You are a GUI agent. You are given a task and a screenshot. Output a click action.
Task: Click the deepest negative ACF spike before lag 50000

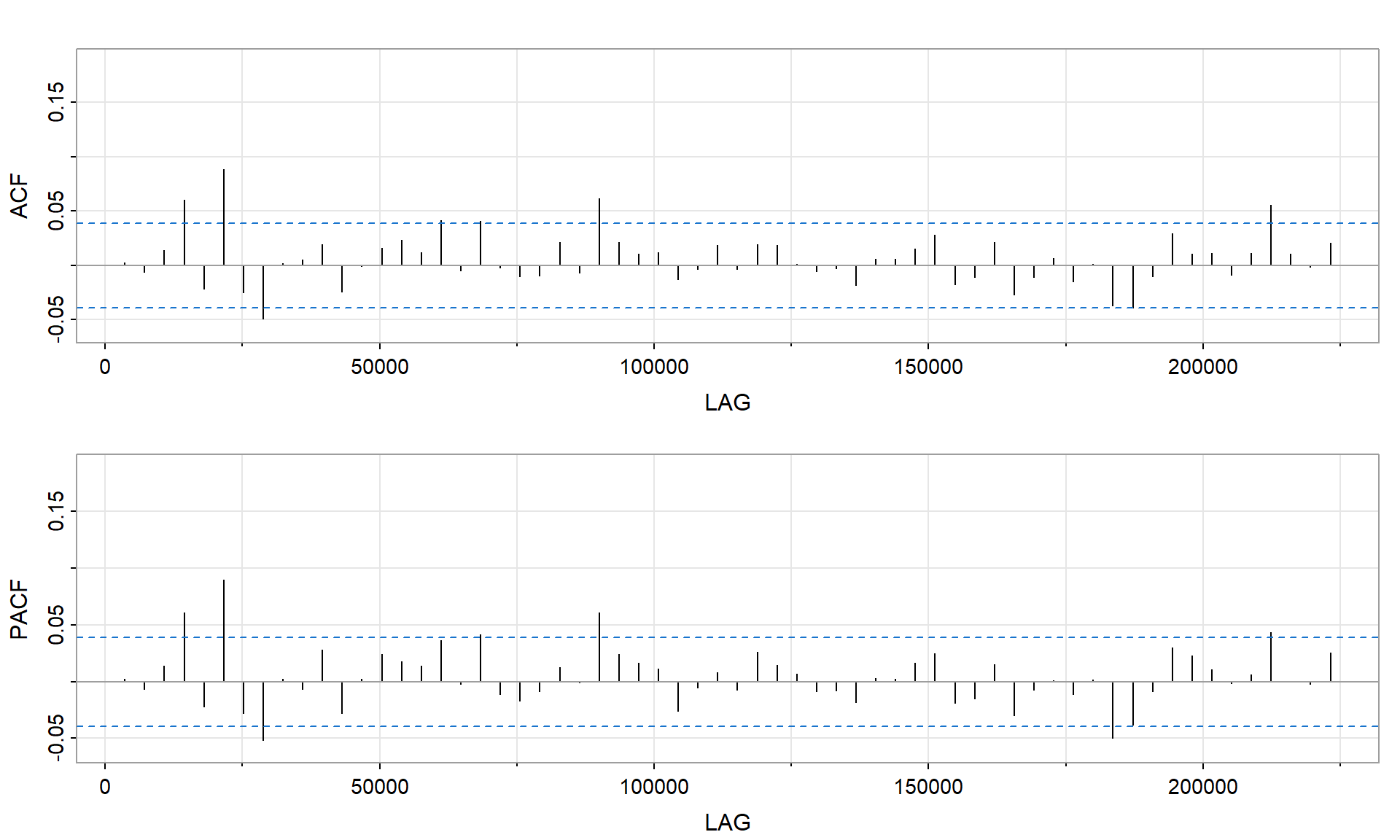pyautogui.click(x=263, y=293)
